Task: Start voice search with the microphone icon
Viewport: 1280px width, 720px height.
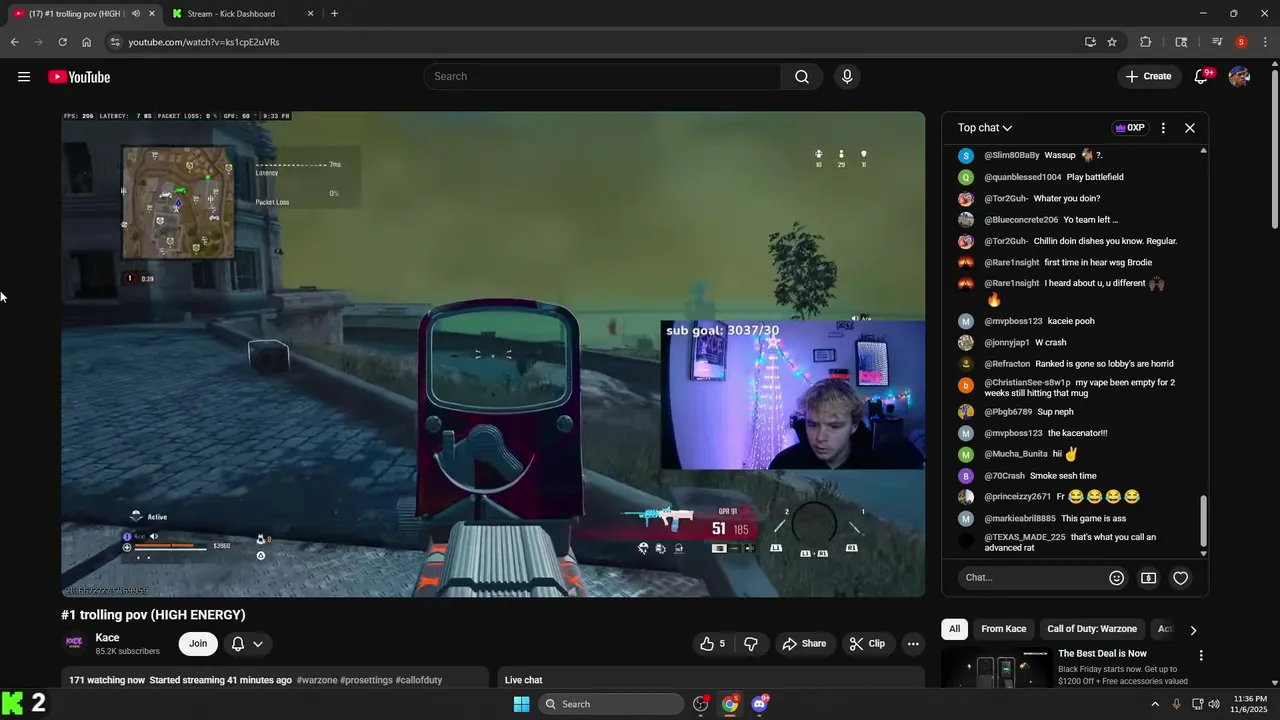Action: click(x=847, y=77)
